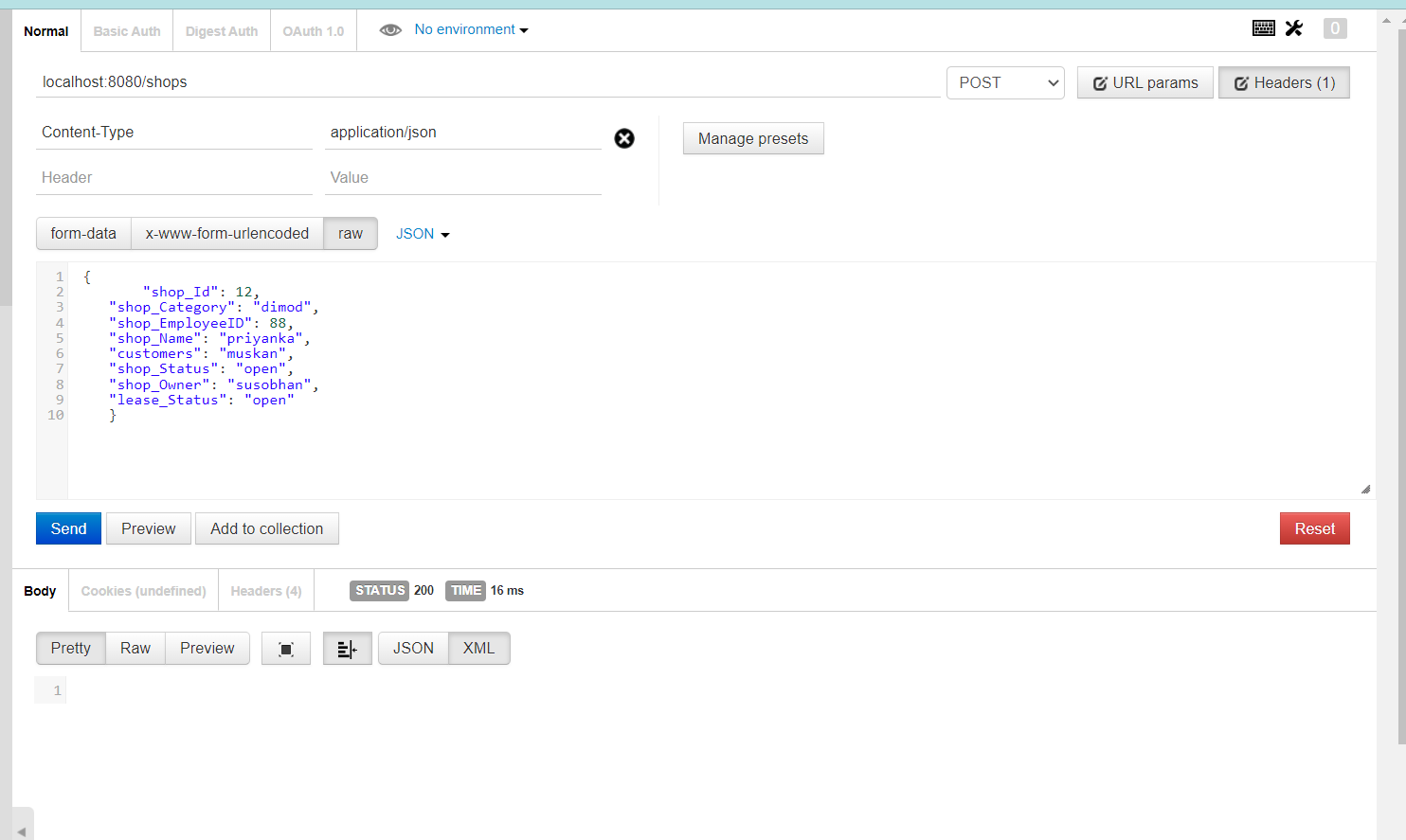The height and width of the screenshot is (840, 1406).
Task: Click "shop_Id" line in body editor
Action: [201, 292]
